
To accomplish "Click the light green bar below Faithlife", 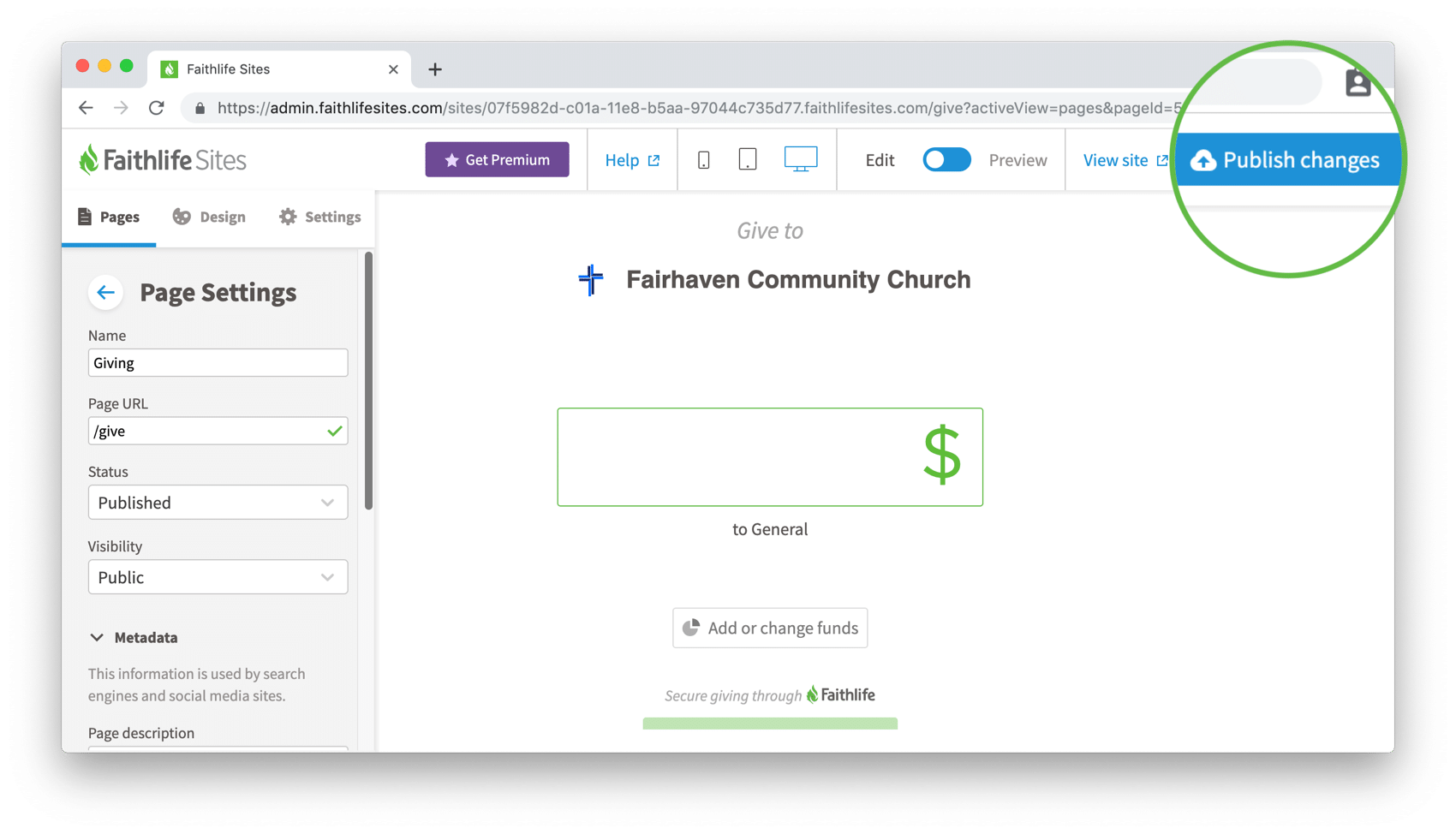I will pos(770,724).
